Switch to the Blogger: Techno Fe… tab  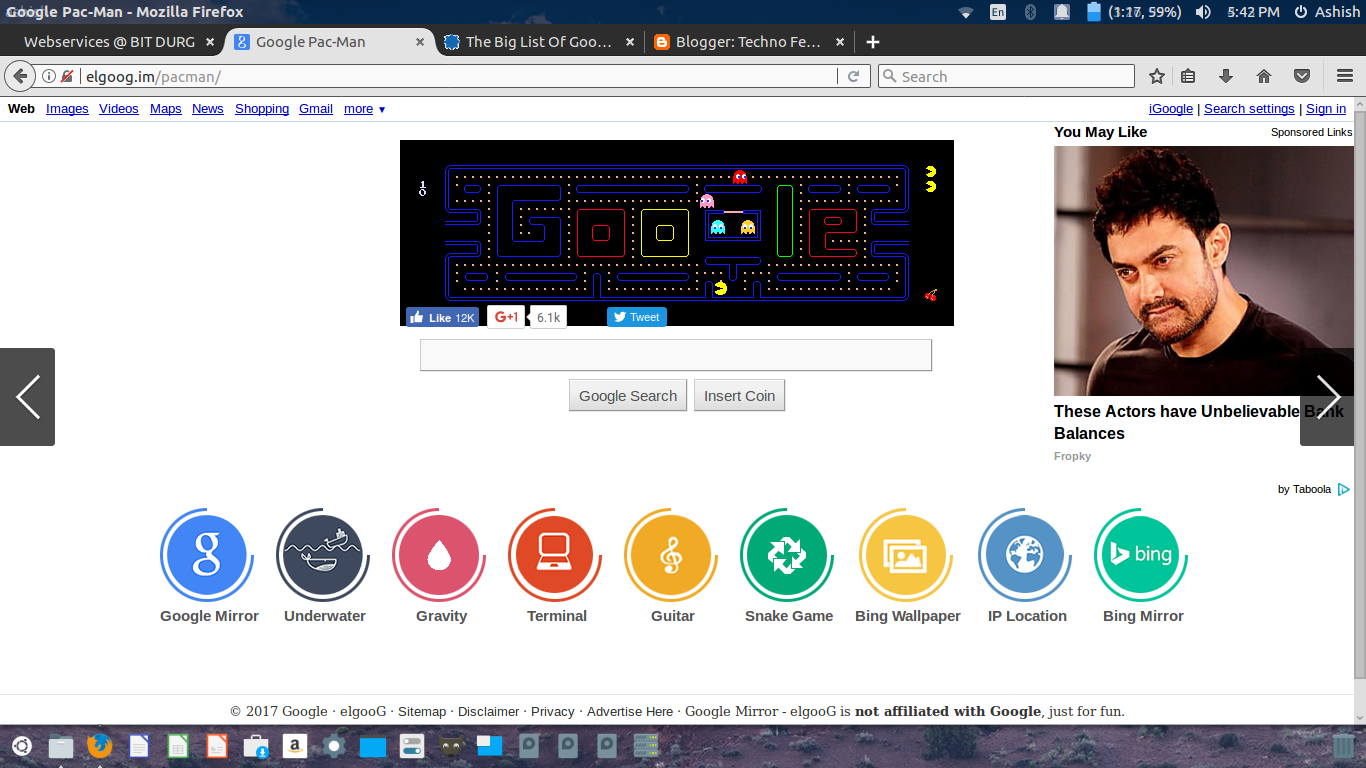(748, 42)
